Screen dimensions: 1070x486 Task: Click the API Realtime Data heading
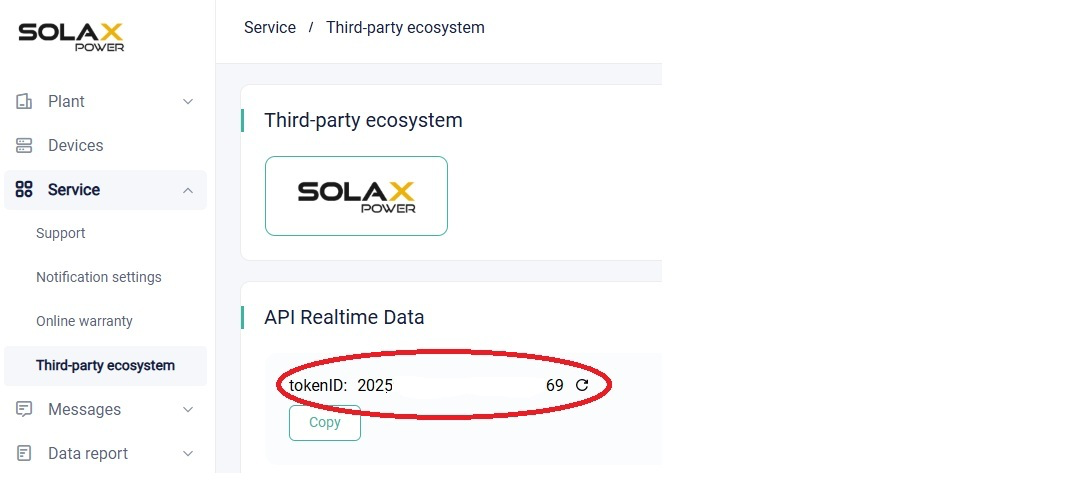pos(345,317)
